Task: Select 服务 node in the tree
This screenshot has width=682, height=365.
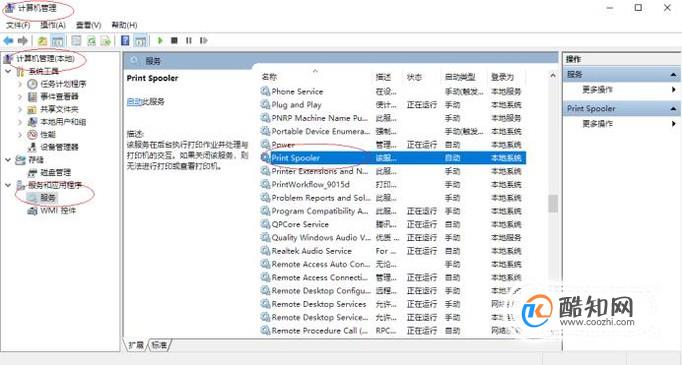Action: [48, 198]
